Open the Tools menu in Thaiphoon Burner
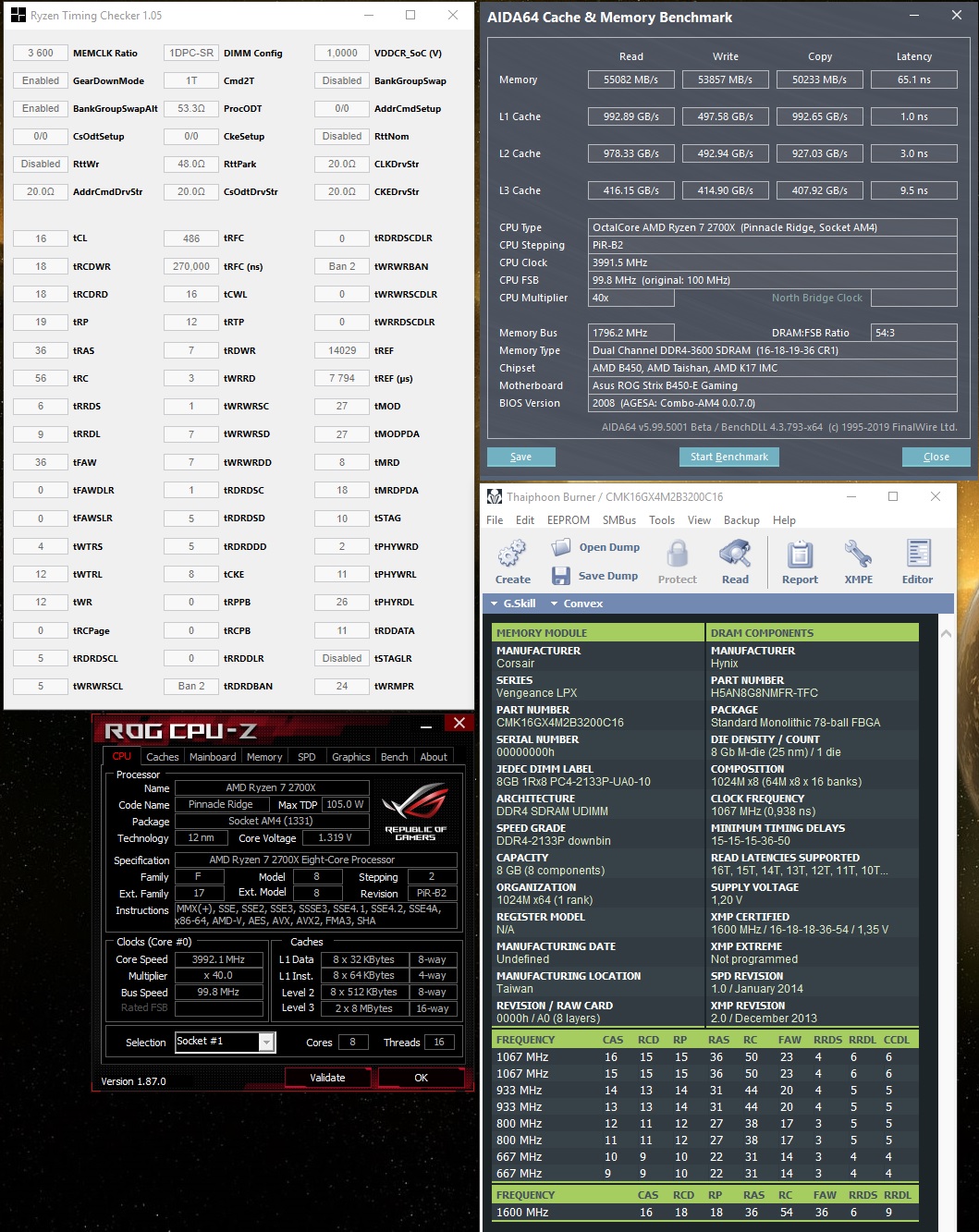979x1232 pixels. (661, 519)
